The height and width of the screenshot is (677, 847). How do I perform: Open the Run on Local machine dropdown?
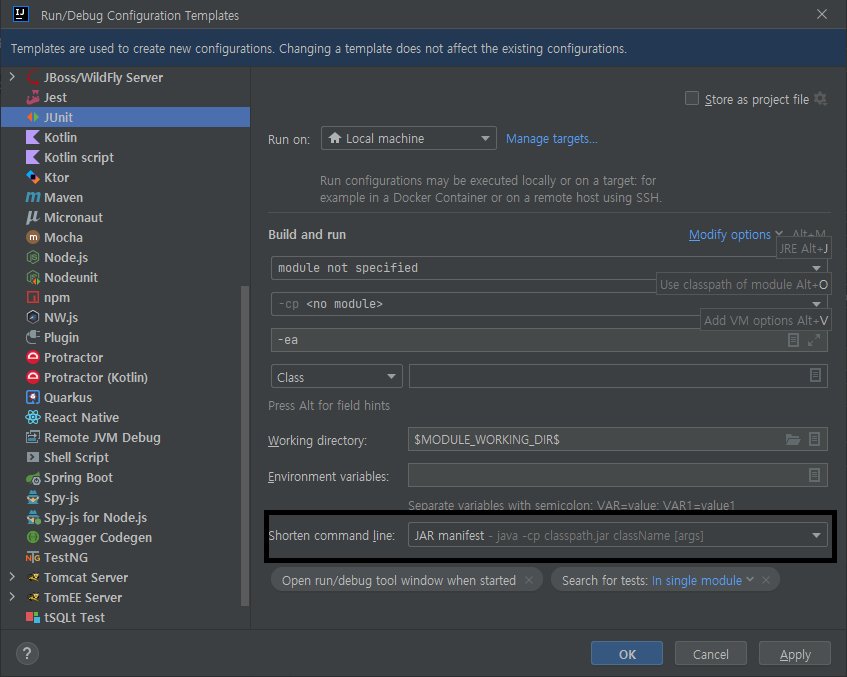pos(409,138)
